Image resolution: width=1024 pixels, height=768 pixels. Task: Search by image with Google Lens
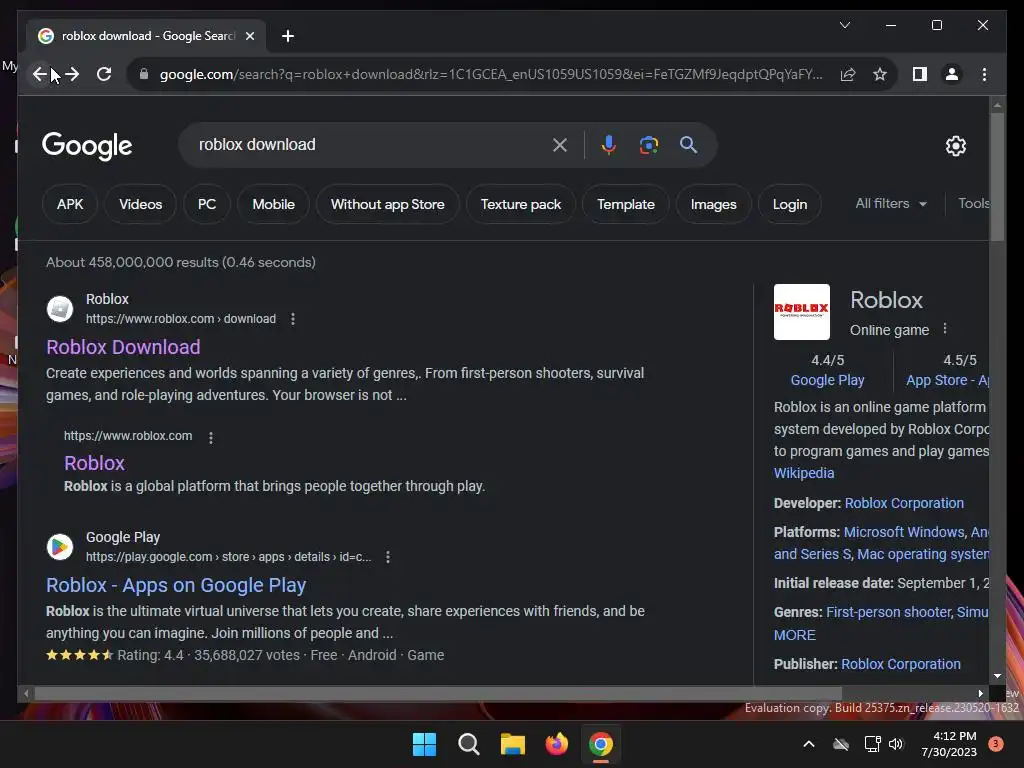(648, 145)
